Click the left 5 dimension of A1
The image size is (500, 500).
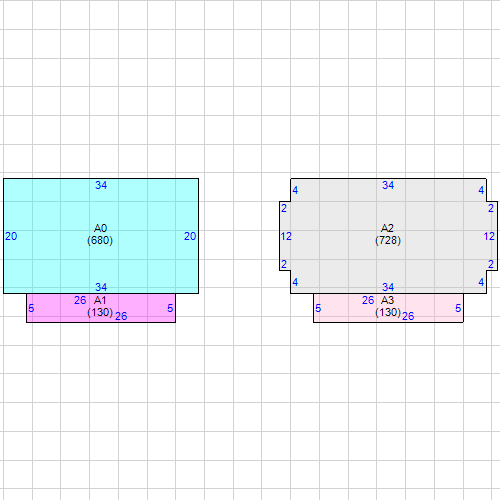31,308
